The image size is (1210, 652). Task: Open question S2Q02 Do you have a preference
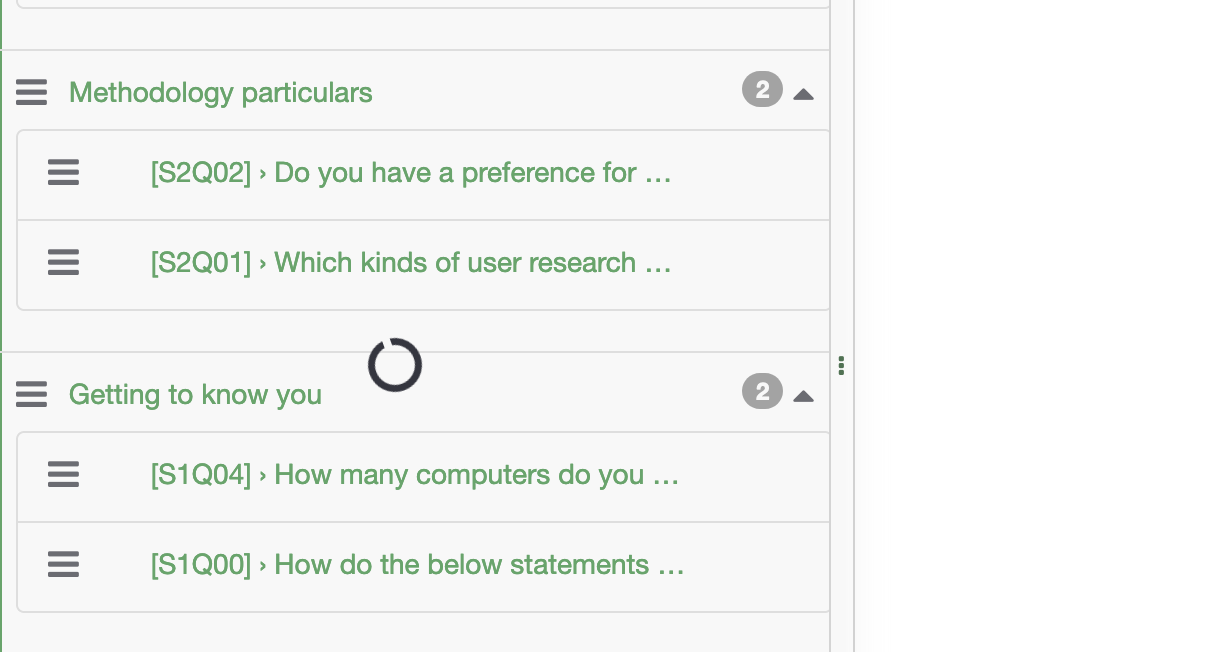410,173
